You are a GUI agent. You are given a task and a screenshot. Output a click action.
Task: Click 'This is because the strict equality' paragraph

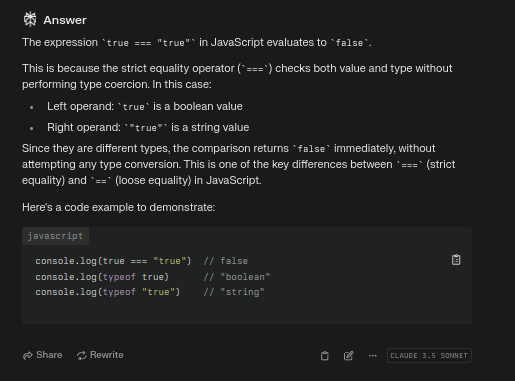click(x=237, y=76)
